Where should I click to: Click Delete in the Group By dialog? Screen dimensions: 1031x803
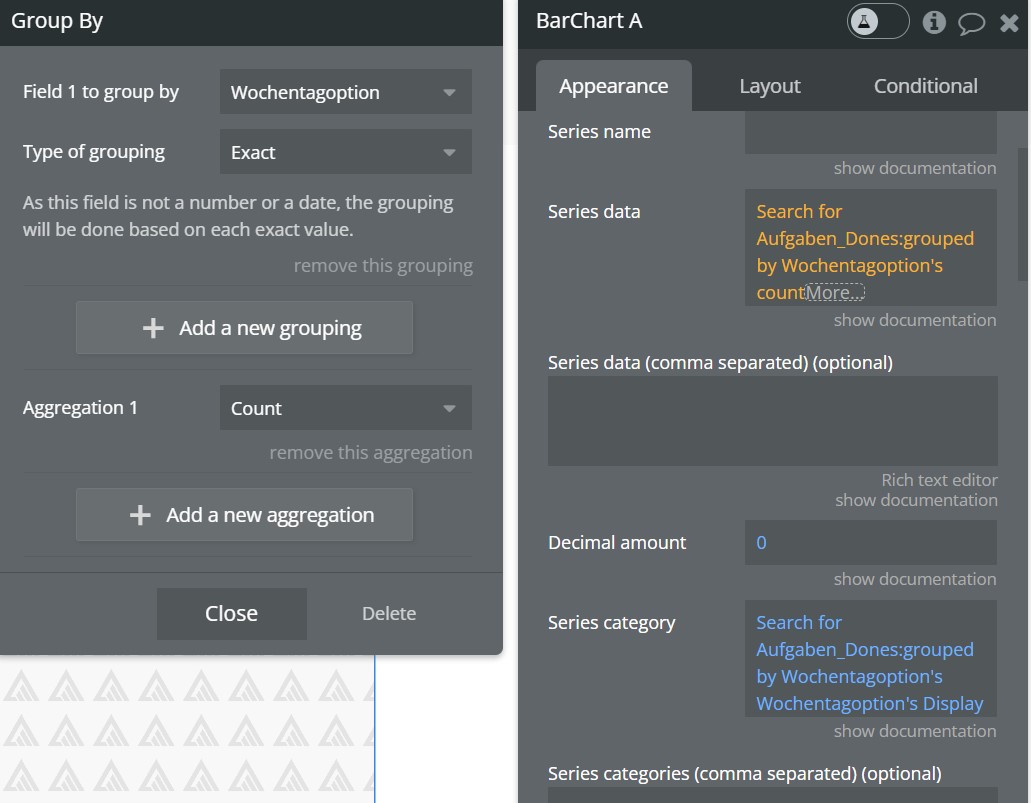point(389,614)
